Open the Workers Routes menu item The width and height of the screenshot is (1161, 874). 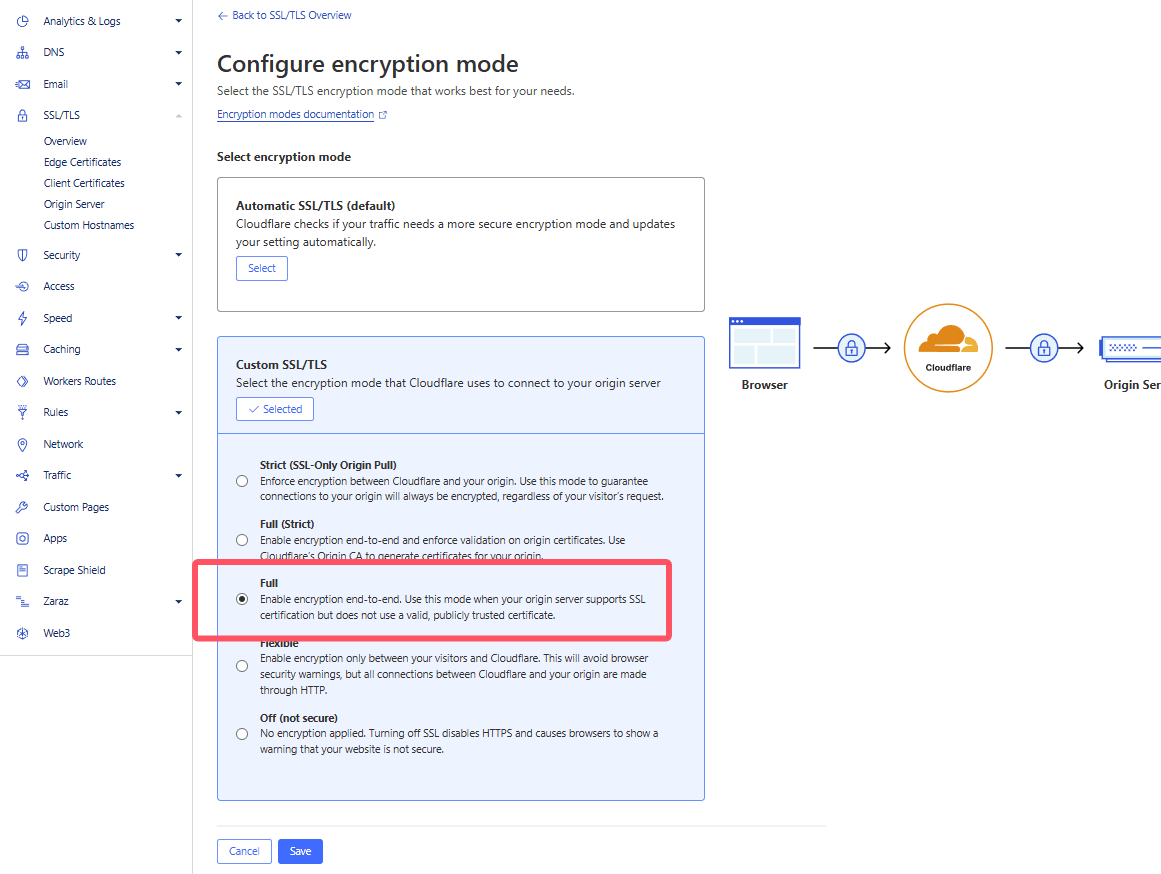tap(79, 381)
